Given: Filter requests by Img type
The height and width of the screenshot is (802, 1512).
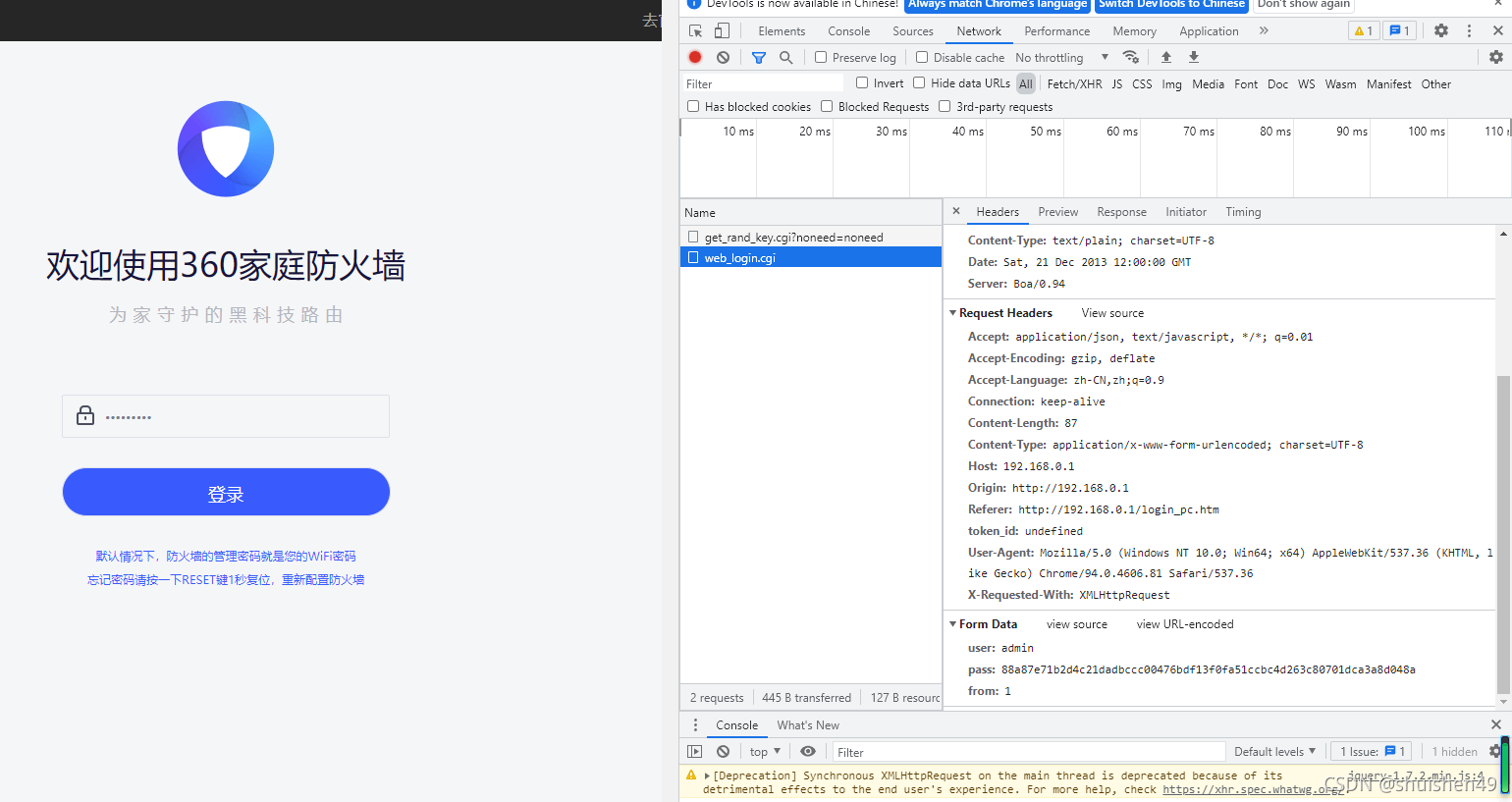Looking at the screenshot, I should [1171, 84].
